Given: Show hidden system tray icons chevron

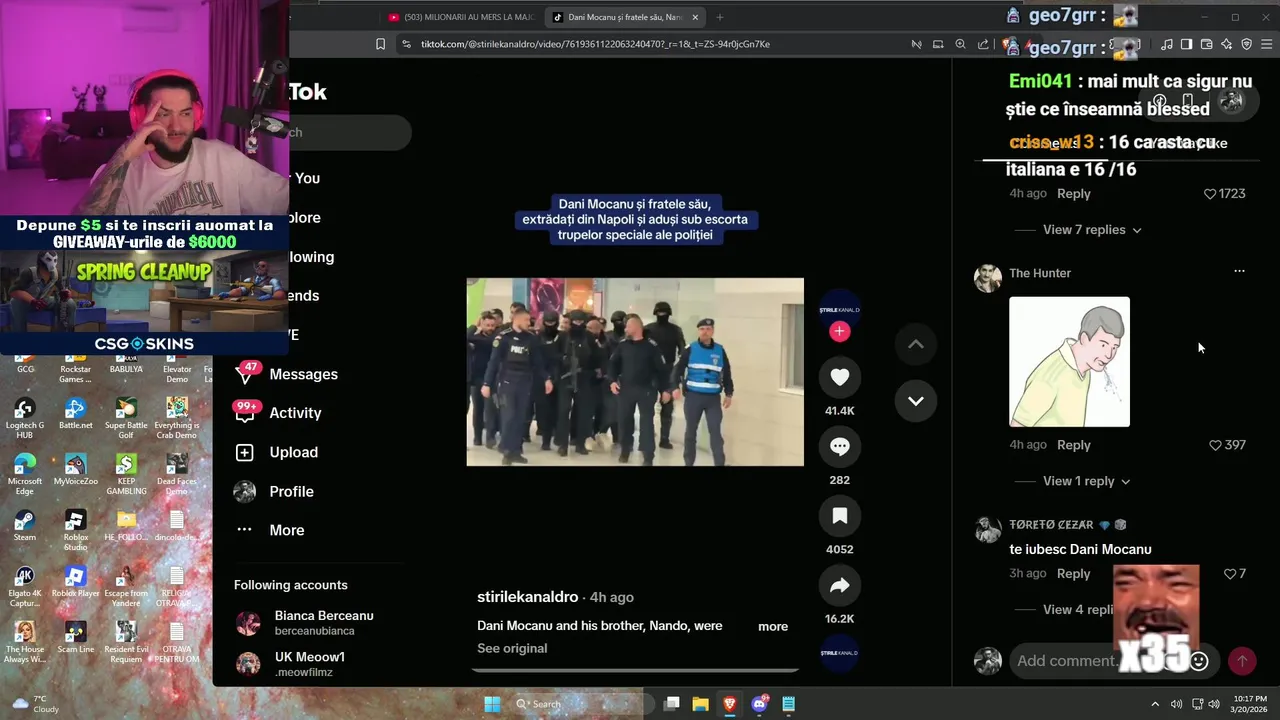Looking at the screenshot, I should pos(1155,704).
